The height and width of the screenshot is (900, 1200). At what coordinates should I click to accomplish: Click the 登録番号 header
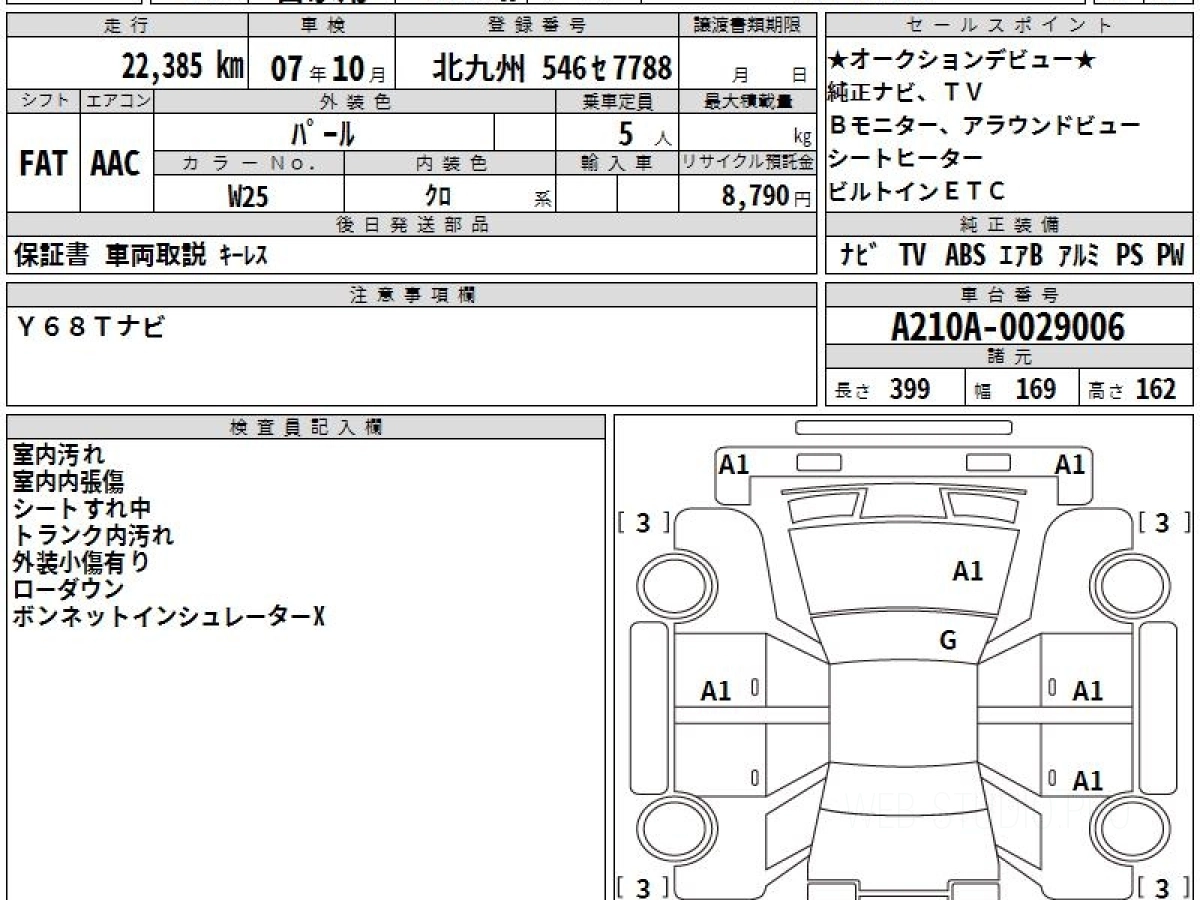(x=537, y=26)
